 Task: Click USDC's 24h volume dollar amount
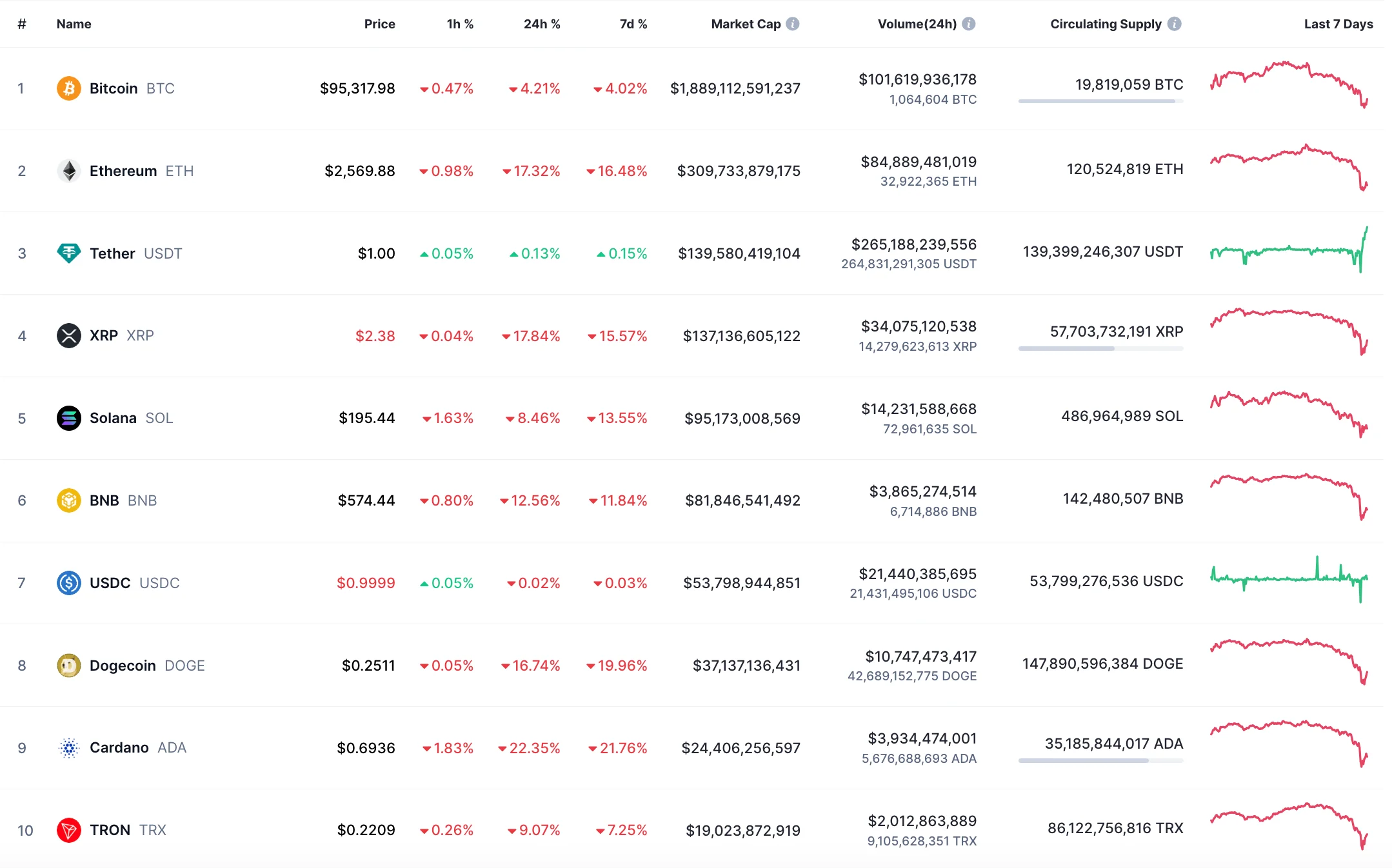(x=917, y=574)
